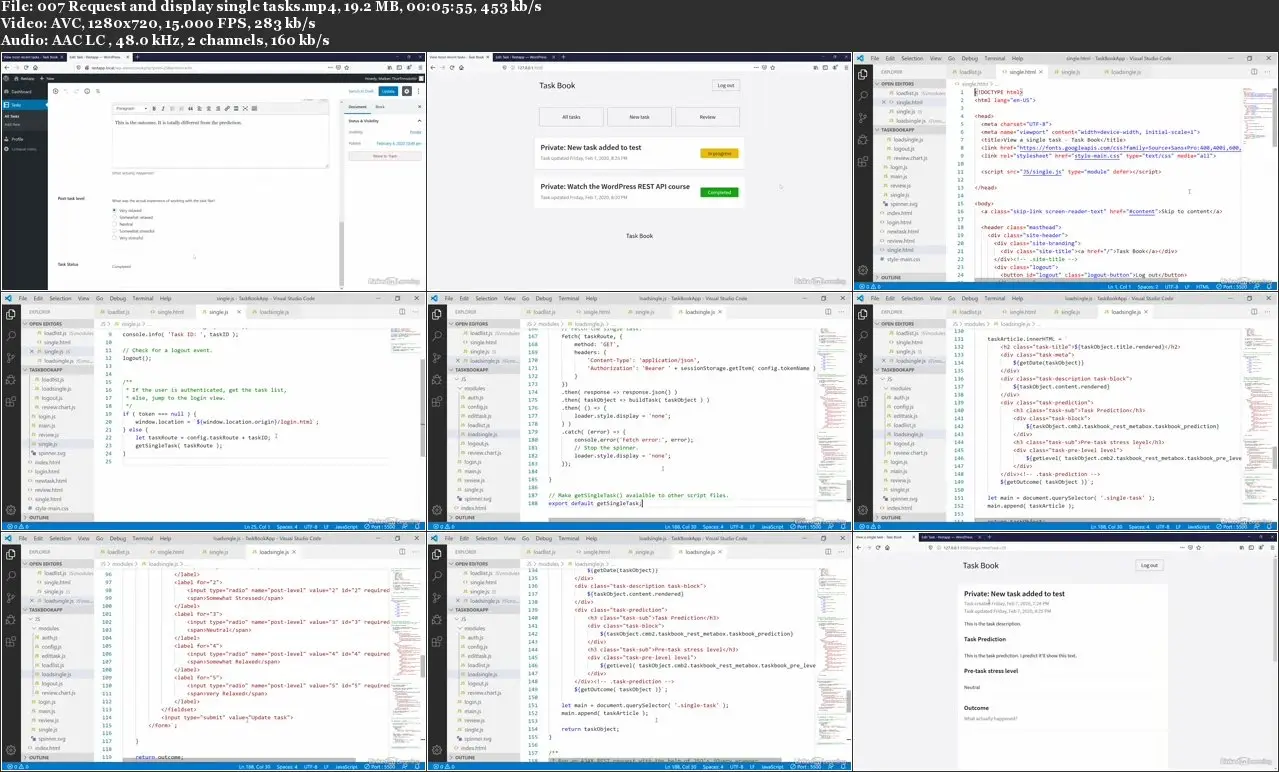The height and width of the screenshot is (772, 1279).
Task: Open style-main.css in single.html frame explorer
Action: click(903, 259)
